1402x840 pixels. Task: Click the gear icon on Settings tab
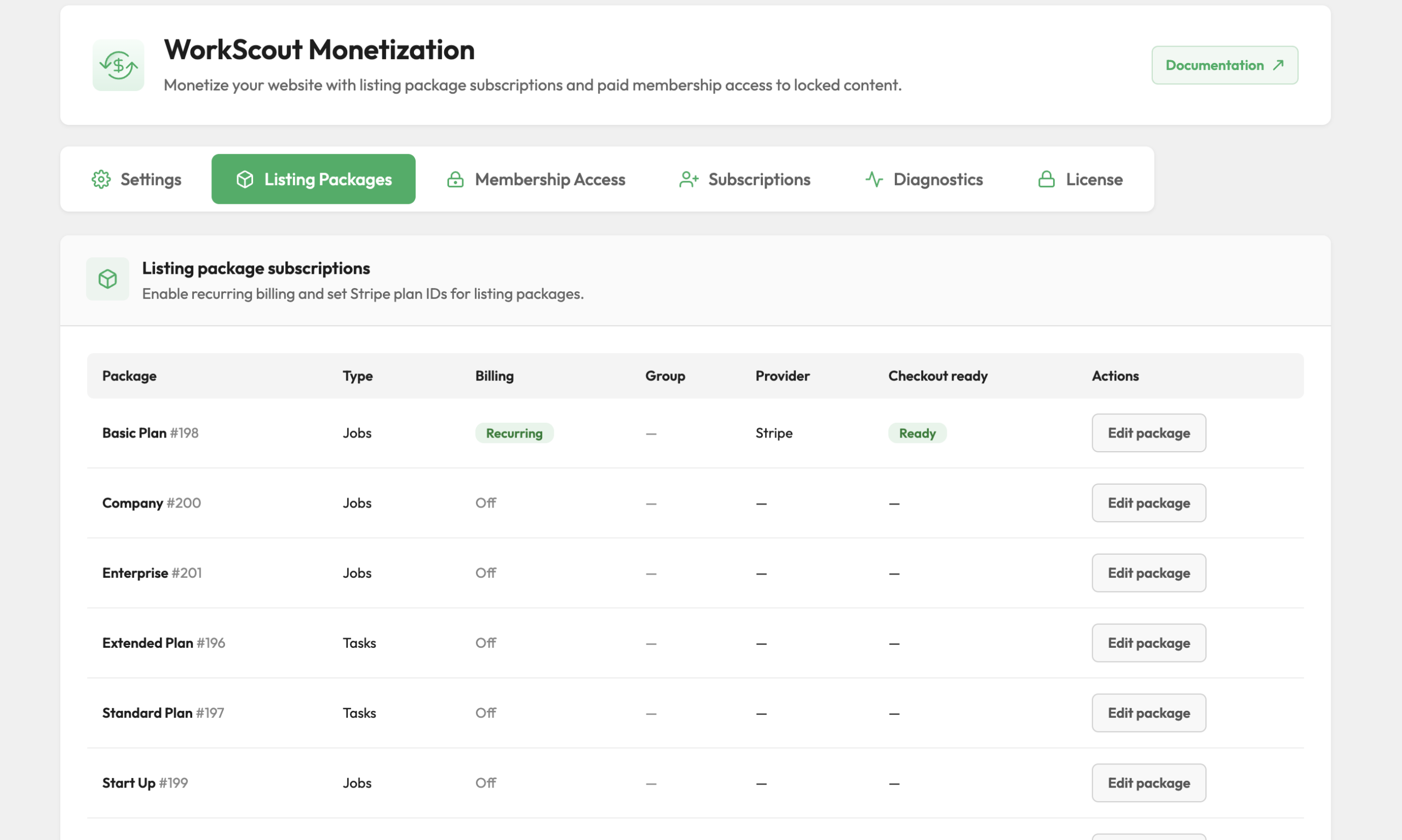coord(101,180)
